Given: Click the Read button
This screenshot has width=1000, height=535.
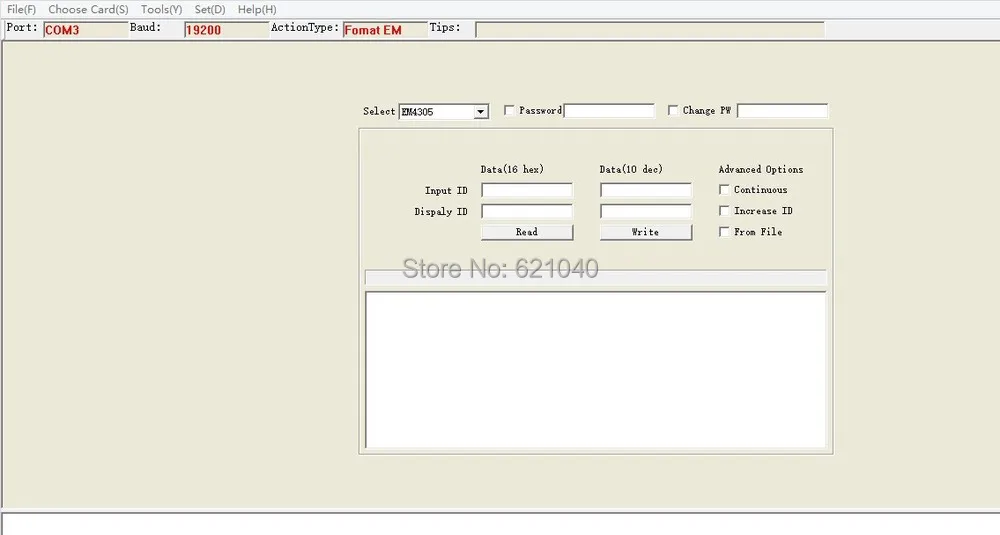Looking at the screenshot, I should (527, 232).
